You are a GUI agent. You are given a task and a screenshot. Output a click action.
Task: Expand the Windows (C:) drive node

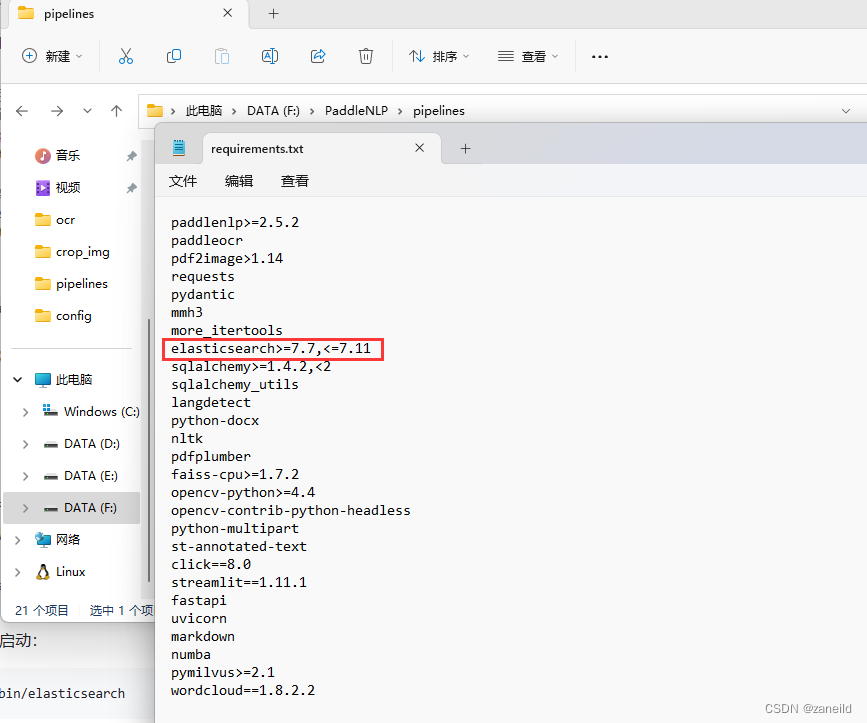pos(25,412)
